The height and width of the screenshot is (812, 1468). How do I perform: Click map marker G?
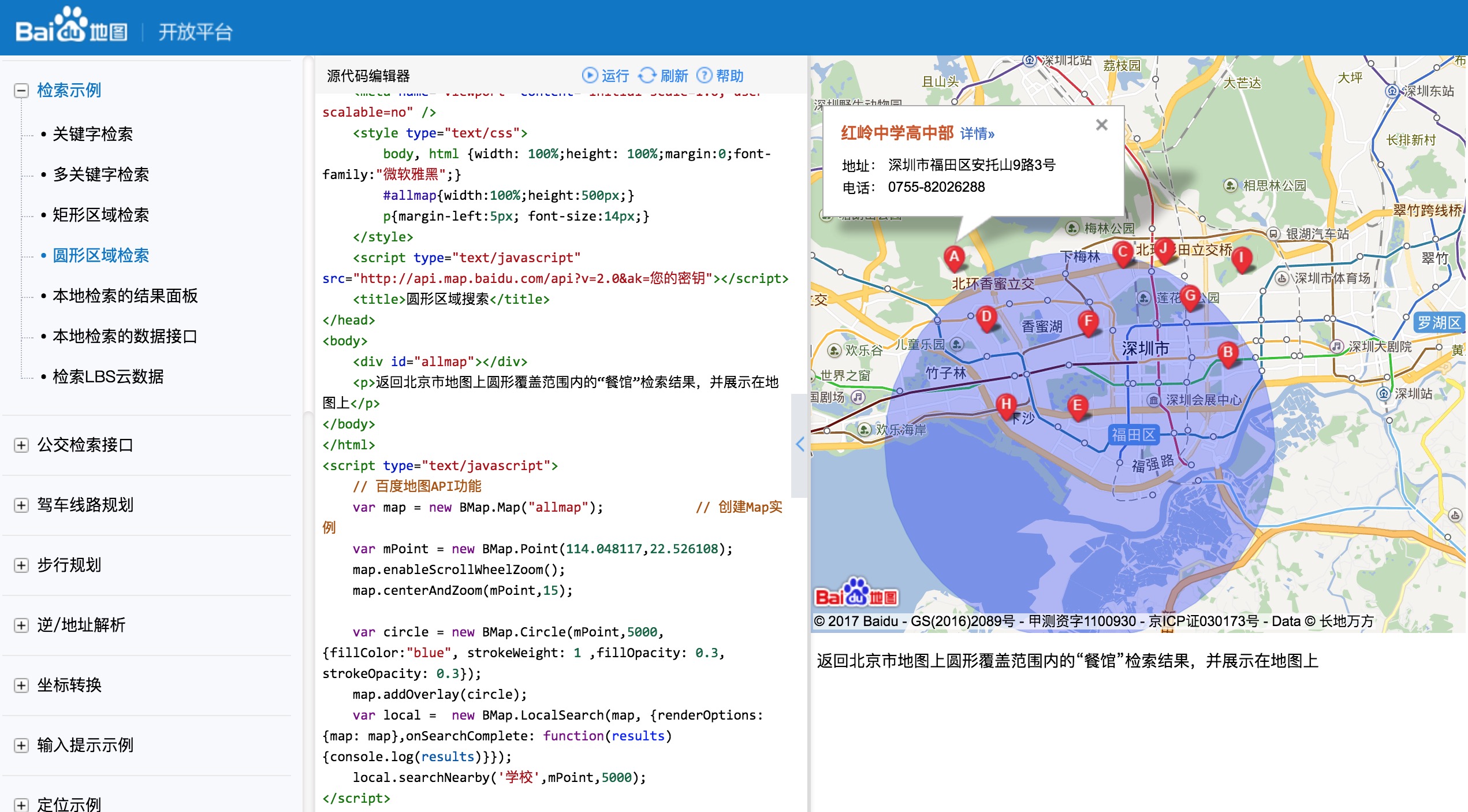click(x=1190, y=296)
